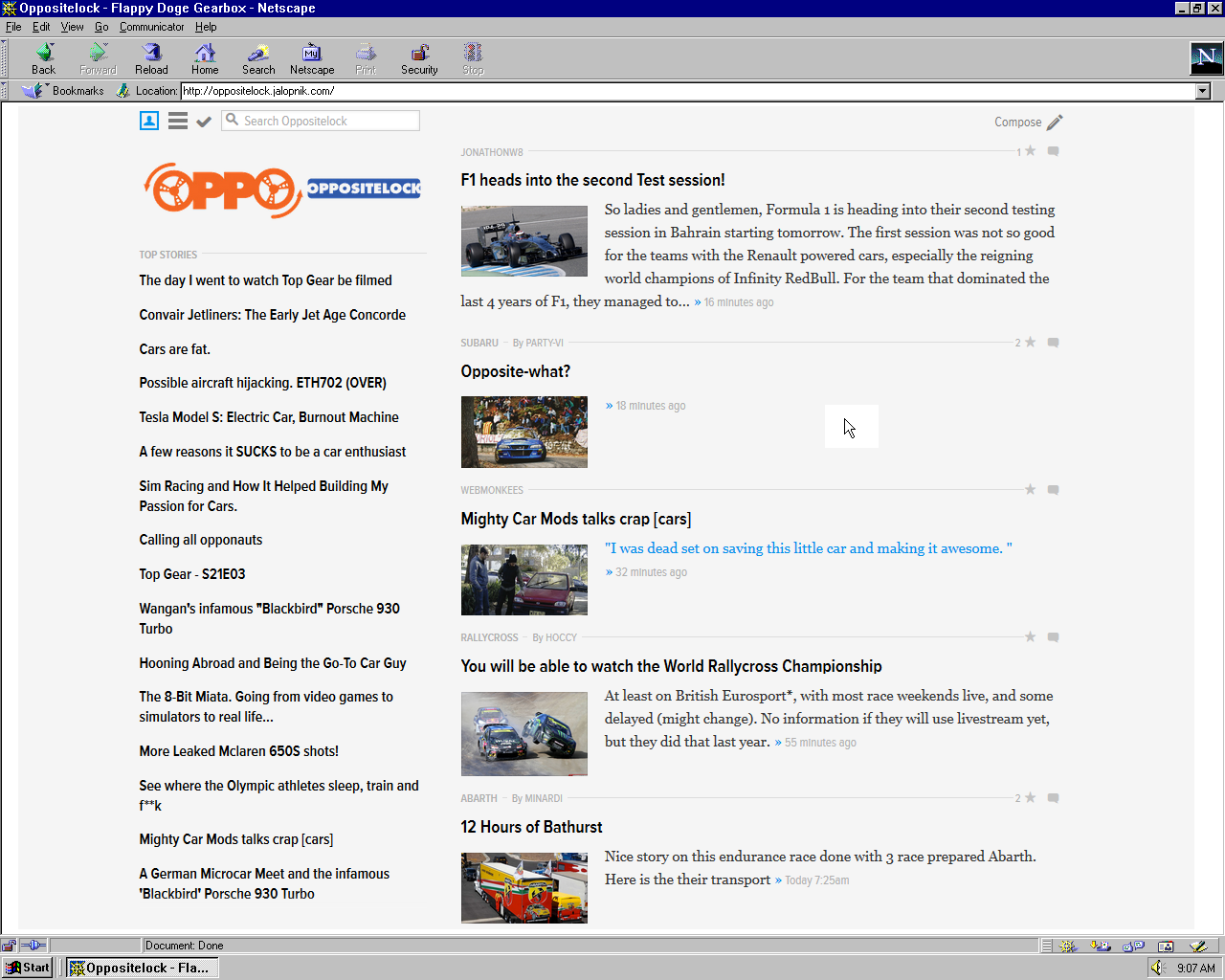This screenshot has height=980, width=1225.
Task: Click the F1 car thumbnail image
Action: click(524, 241)
